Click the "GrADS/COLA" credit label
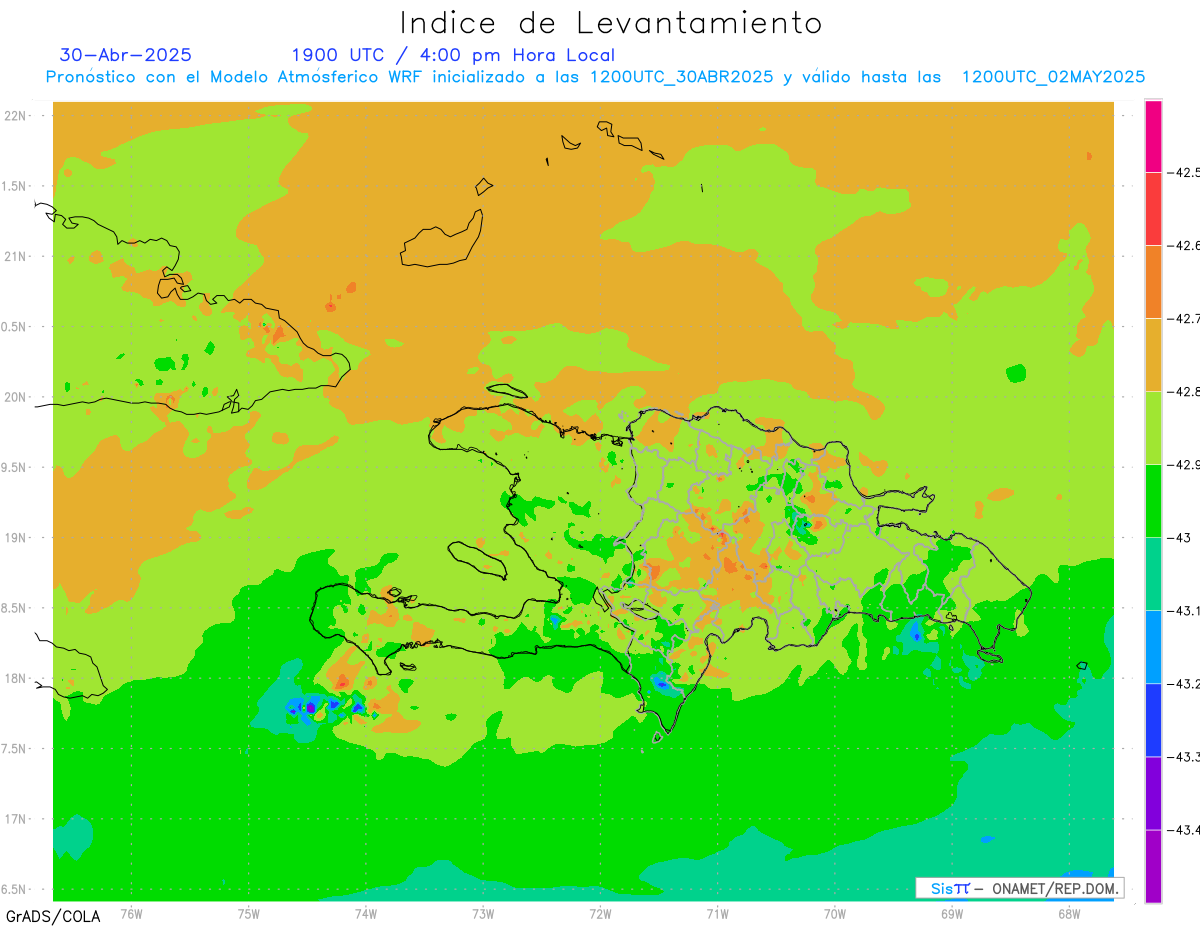 pos(53,916)
